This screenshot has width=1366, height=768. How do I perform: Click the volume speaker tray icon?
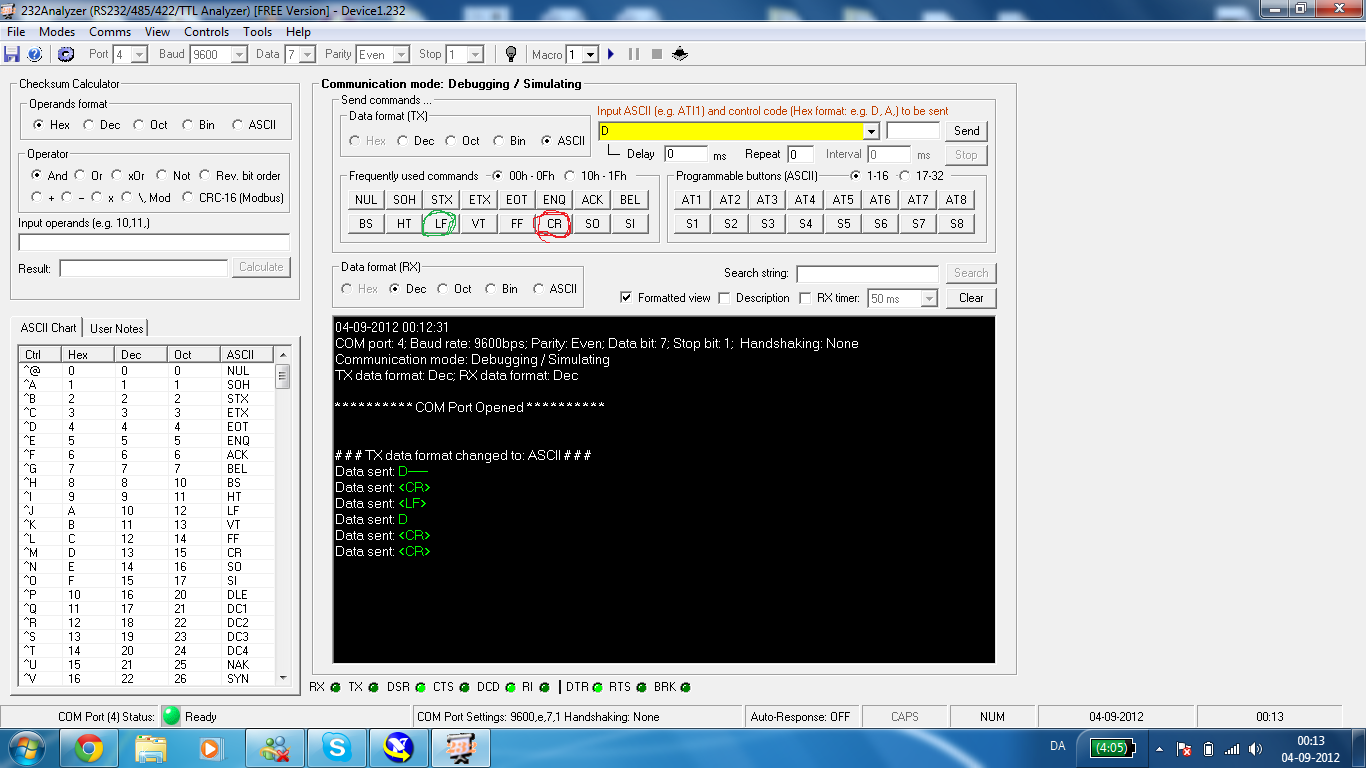pos(1257,749)
